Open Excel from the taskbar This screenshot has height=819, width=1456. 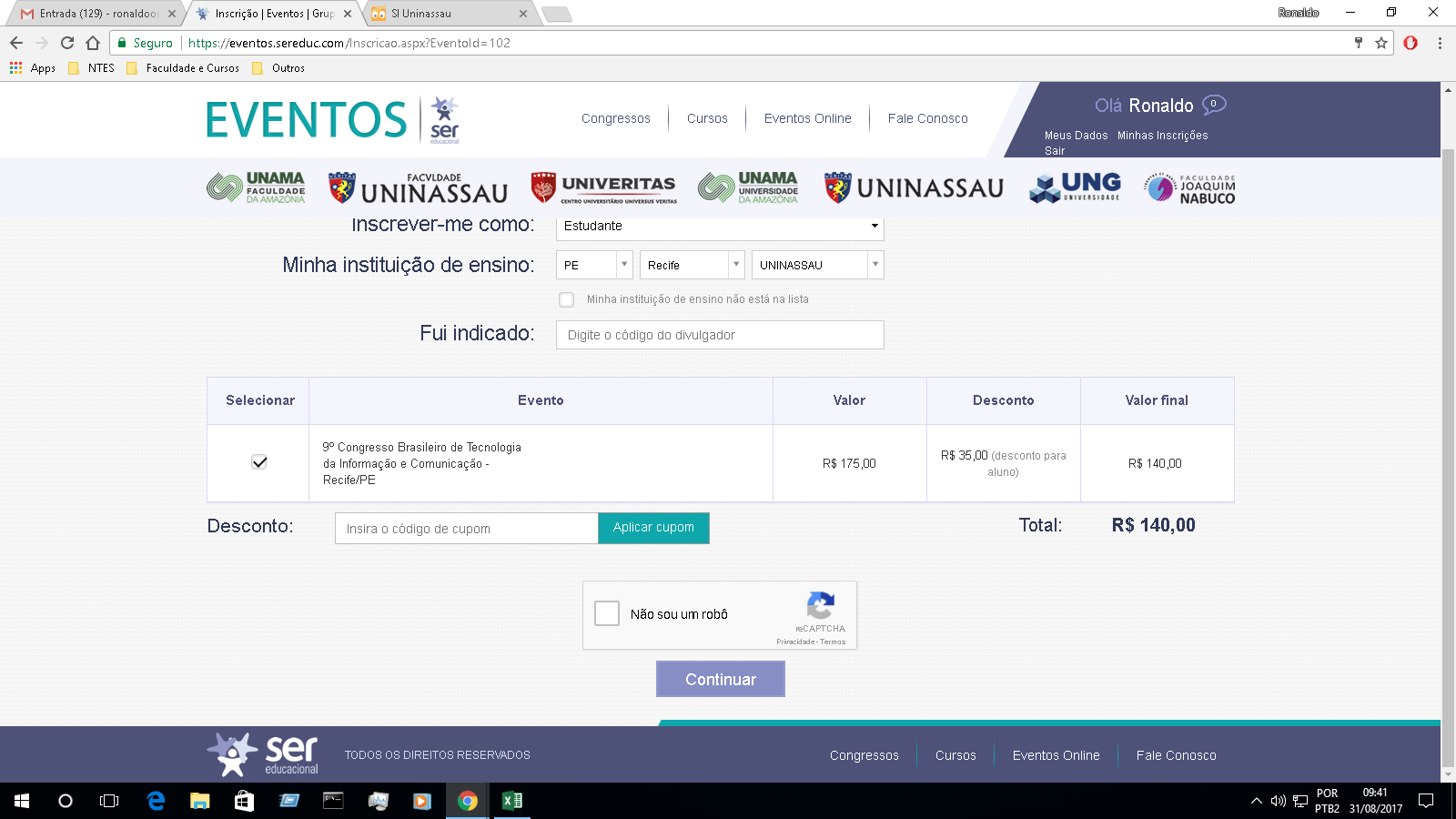click(x=512, y=801)
